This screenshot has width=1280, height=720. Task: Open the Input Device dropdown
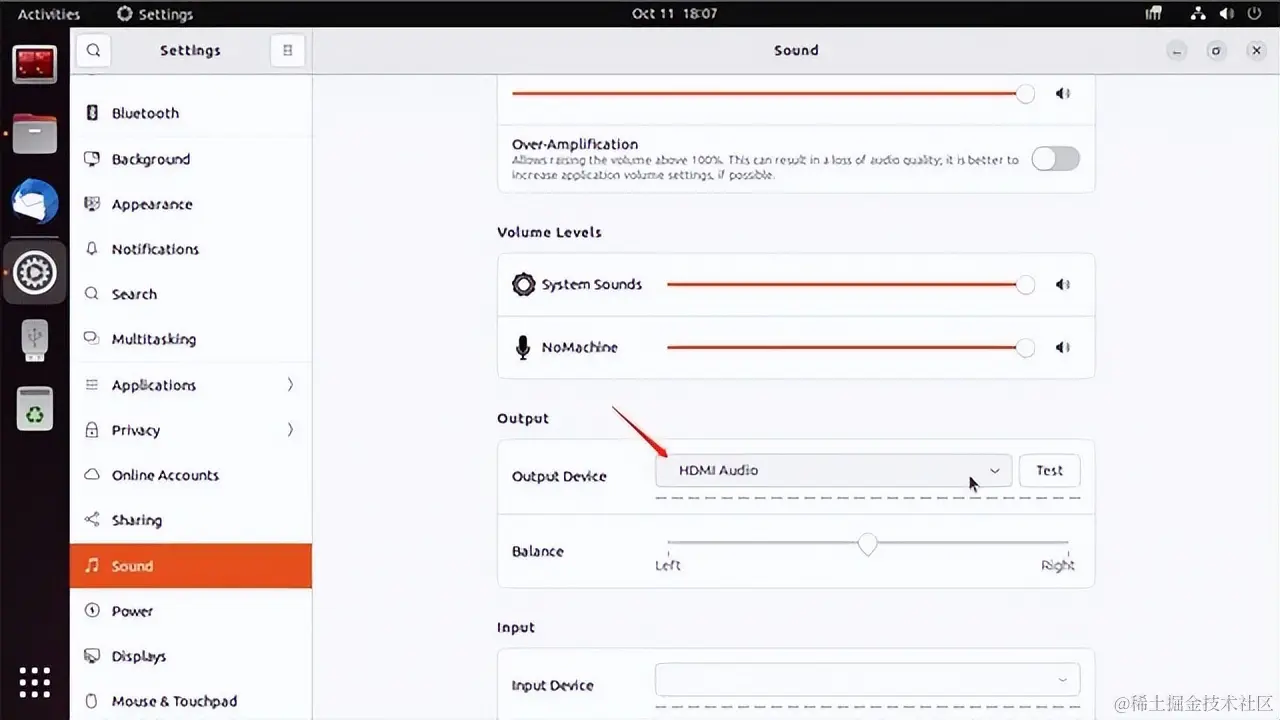[867, 679]
